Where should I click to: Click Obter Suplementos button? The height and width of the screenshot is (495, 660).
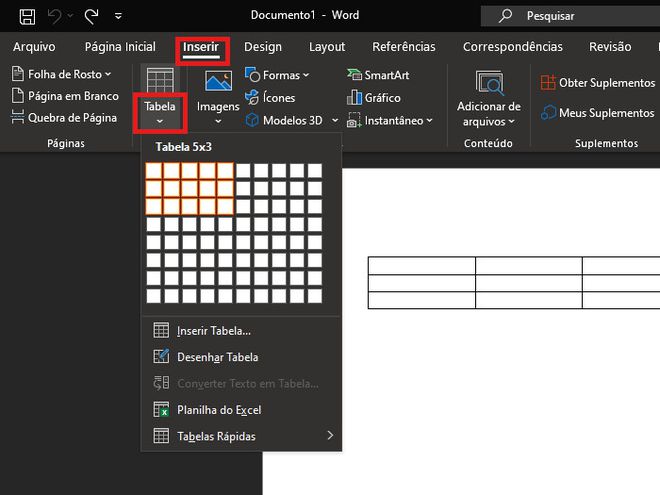(598, 83)
